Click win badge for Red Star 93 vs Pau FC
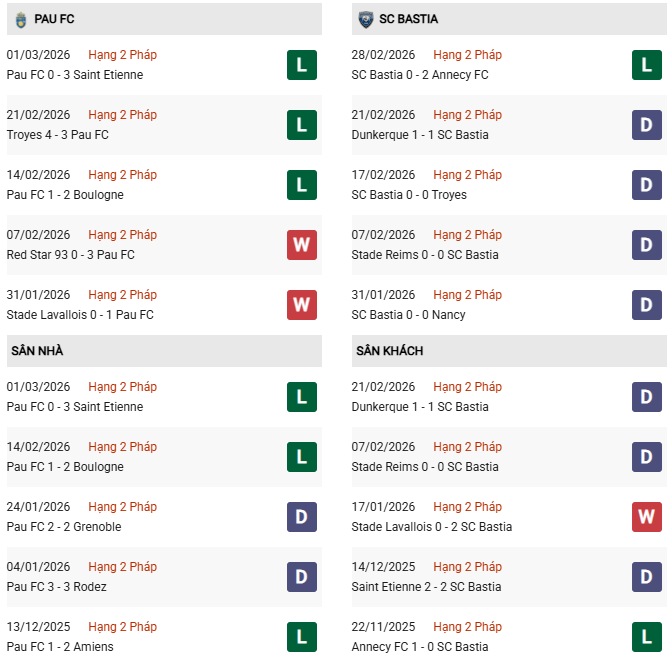671x663 pixels. [x=302, y=245]
